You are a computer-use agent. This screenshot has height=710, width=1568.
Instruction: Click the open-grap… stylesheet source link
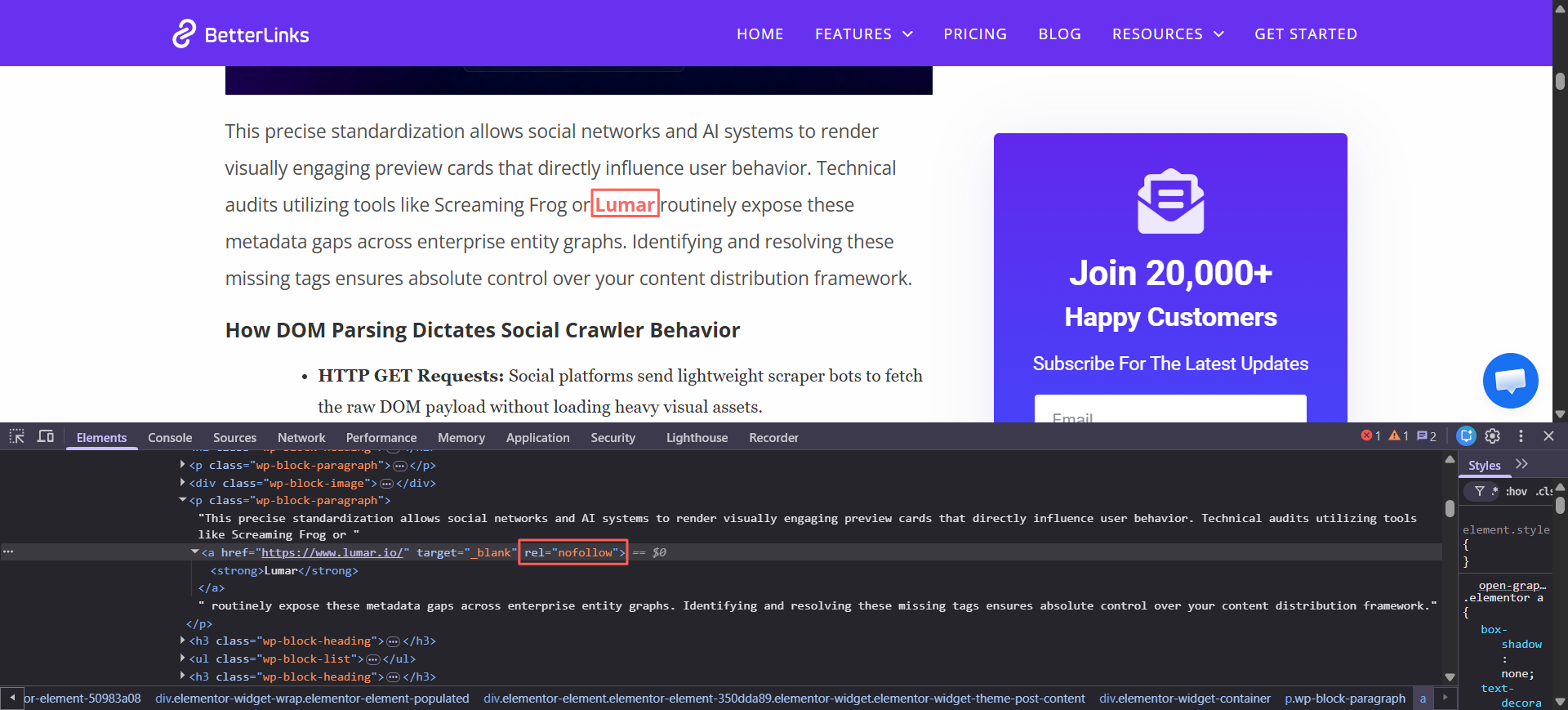1512,585
